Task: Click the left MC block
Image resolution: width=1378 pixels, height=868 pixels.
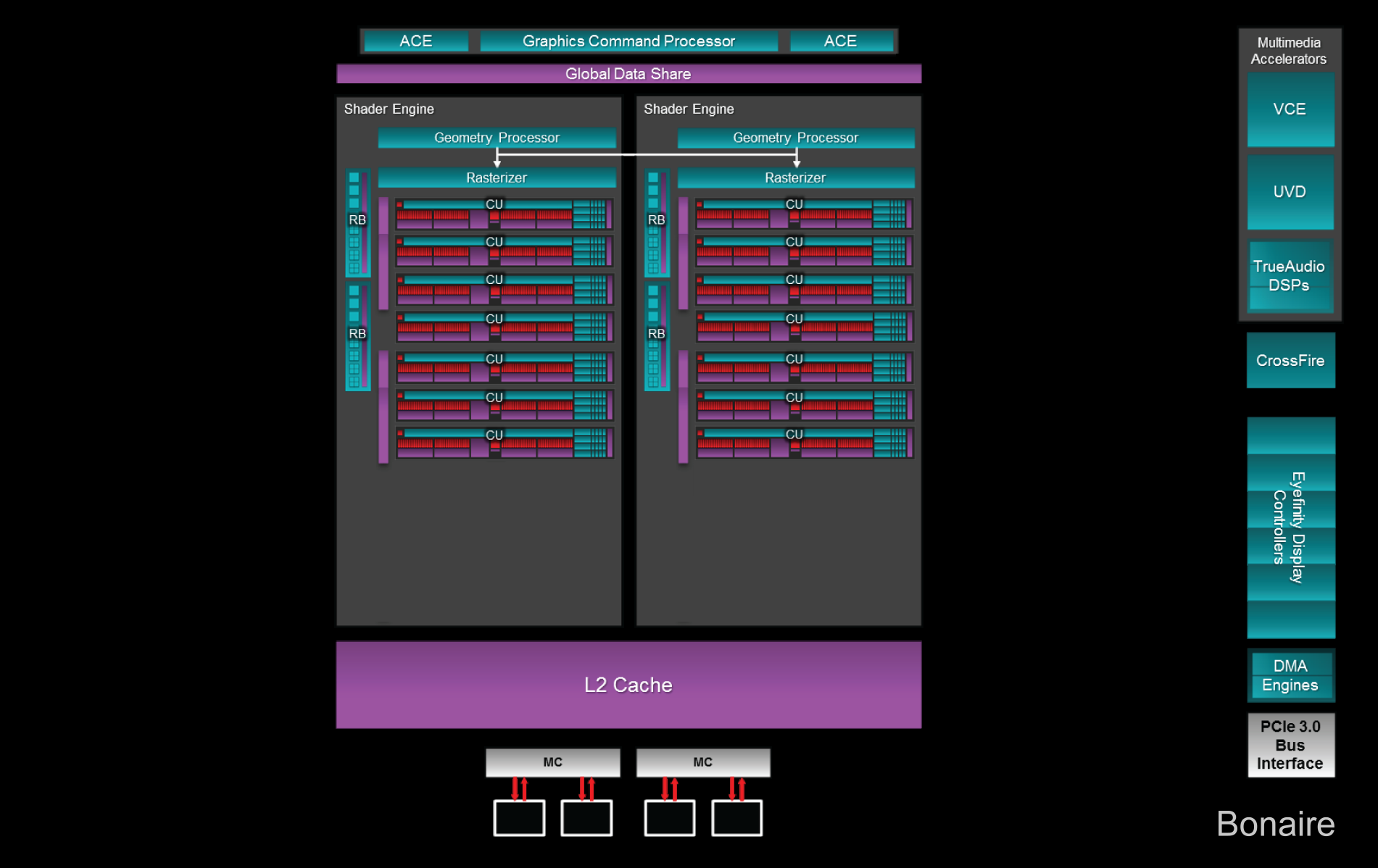Action: 552,762
